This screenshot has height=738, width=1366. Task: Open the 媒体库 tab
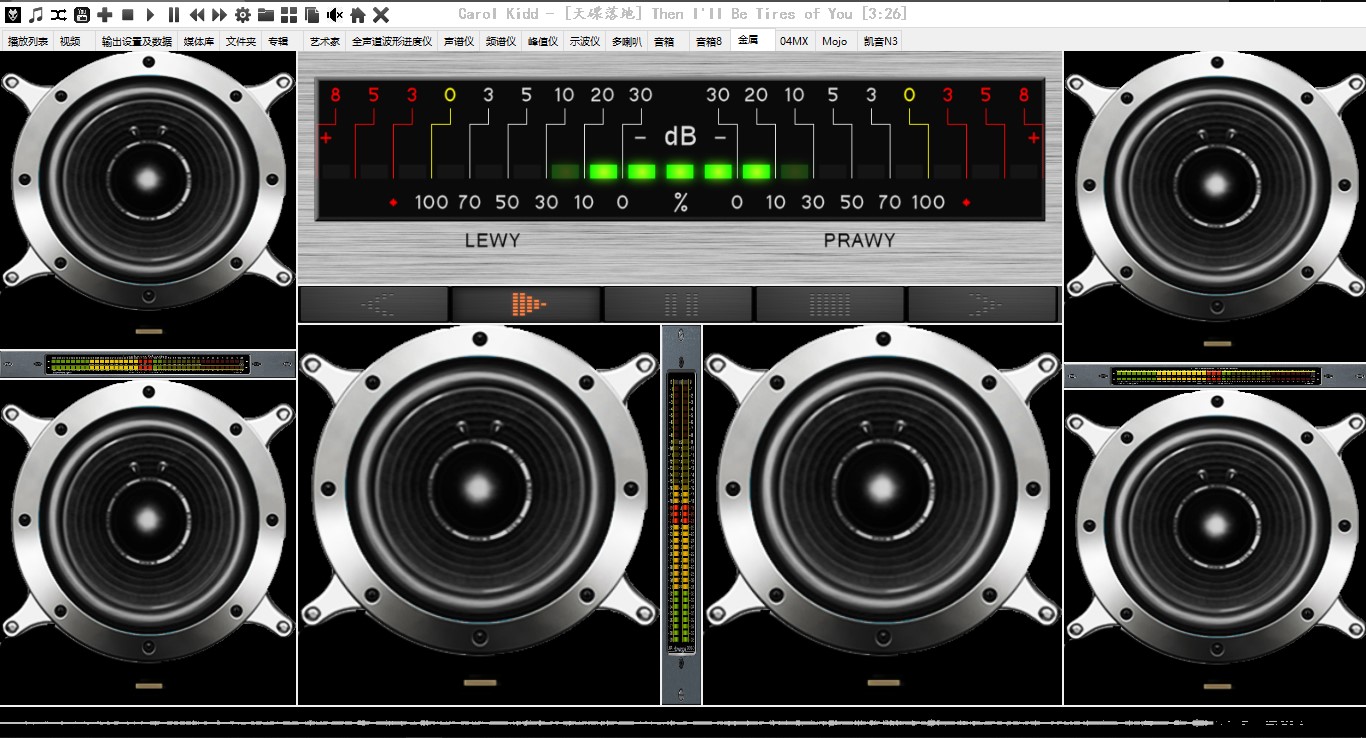pyautogui.click(x=198, y=42)
